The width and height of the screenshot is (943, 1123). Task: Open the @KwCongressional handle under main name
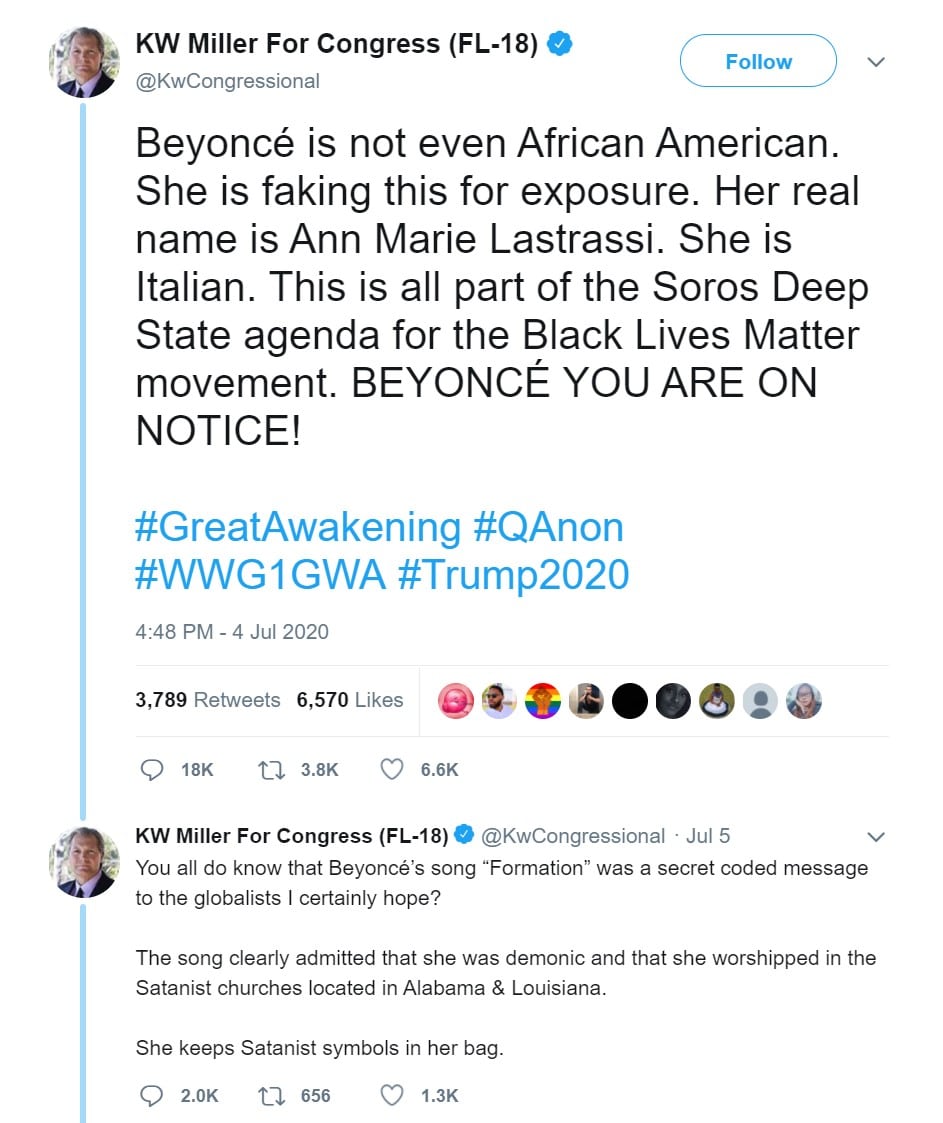point(228,81)
